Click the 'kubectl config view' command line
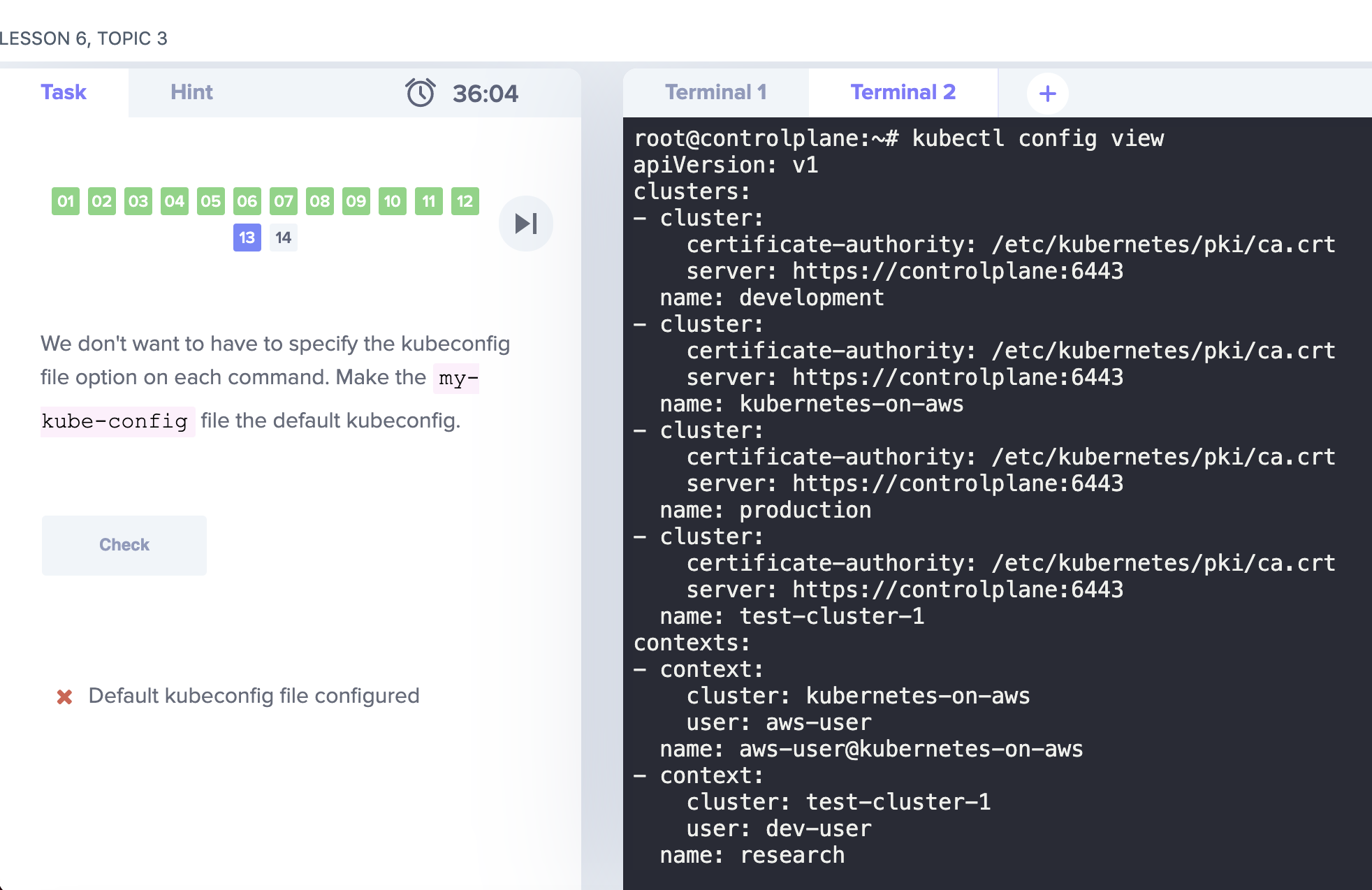 (x=899, y=138)
